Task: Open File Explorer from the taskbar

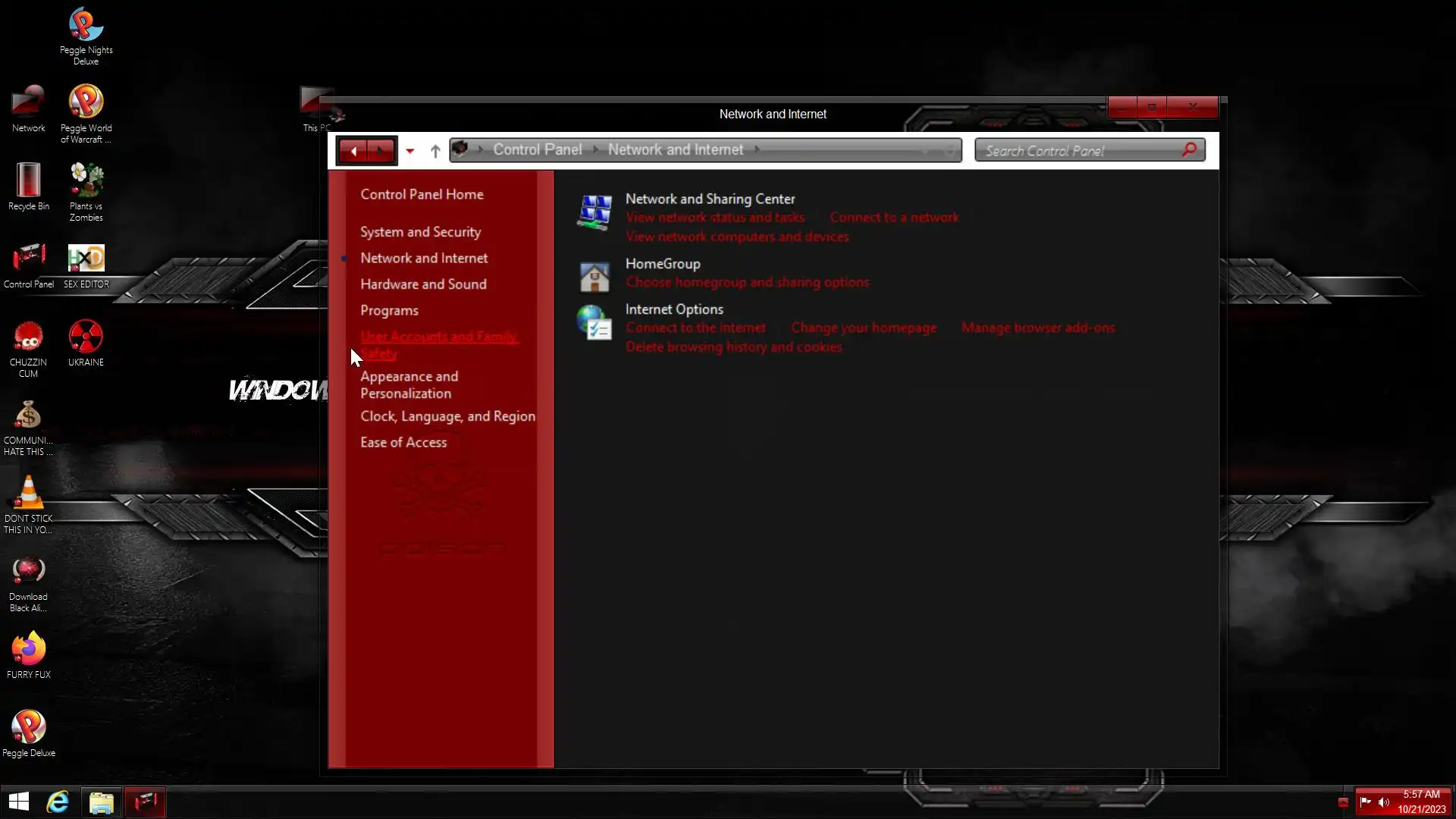Action: (101, 802)
